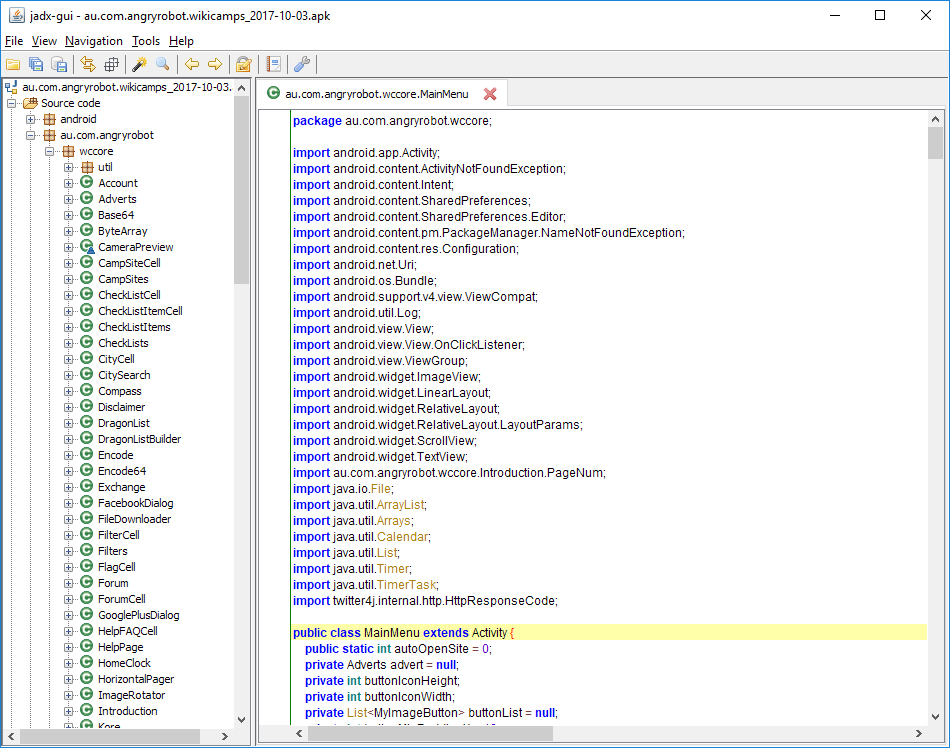Click the tree panel horizontal scrollbar thumb
Image resolution: width=950 pixels, height=748 pixels.
[110, 736]
